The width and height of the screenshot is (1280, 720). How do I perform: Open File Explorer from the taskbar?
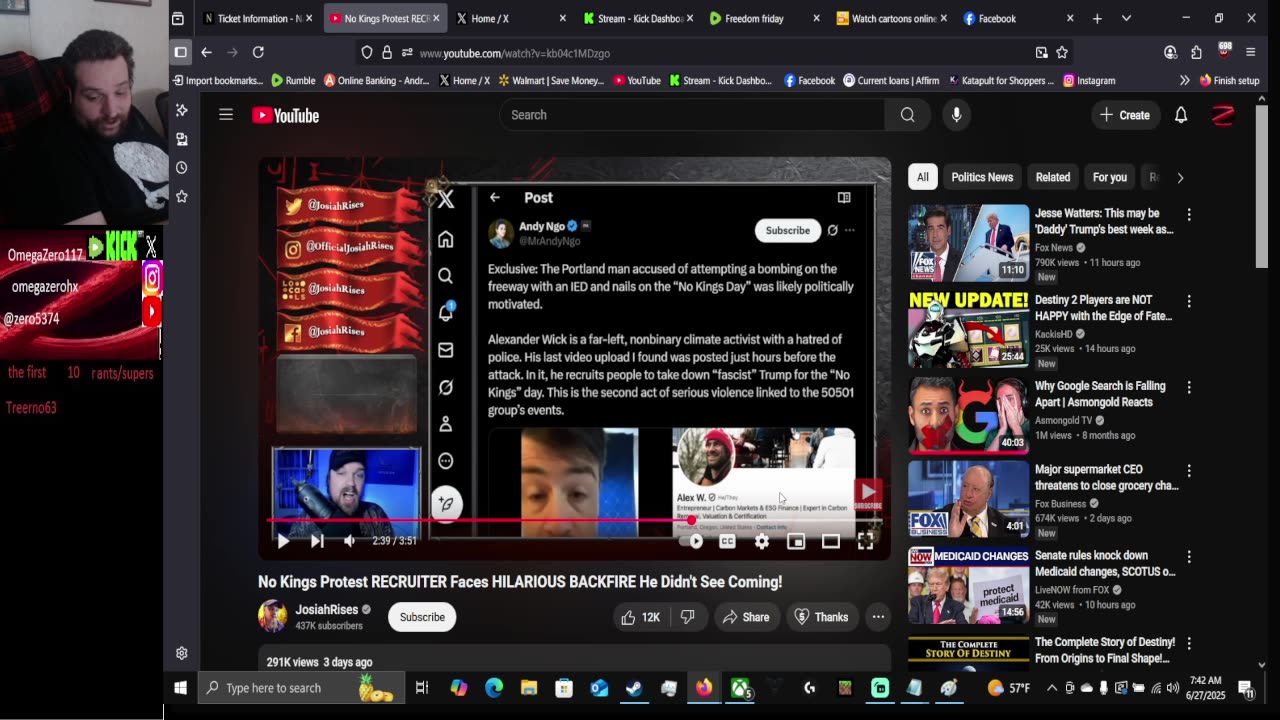529,688
